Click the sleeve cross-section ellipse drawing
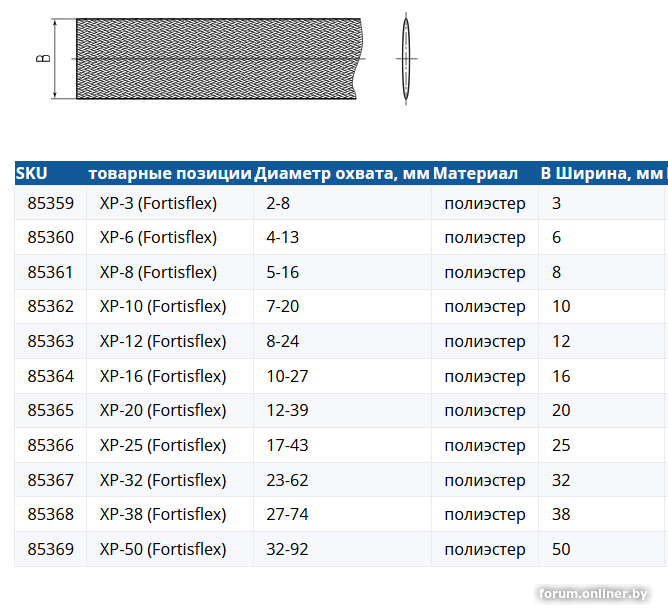This screenshot has width=668, height=615. 406,59
